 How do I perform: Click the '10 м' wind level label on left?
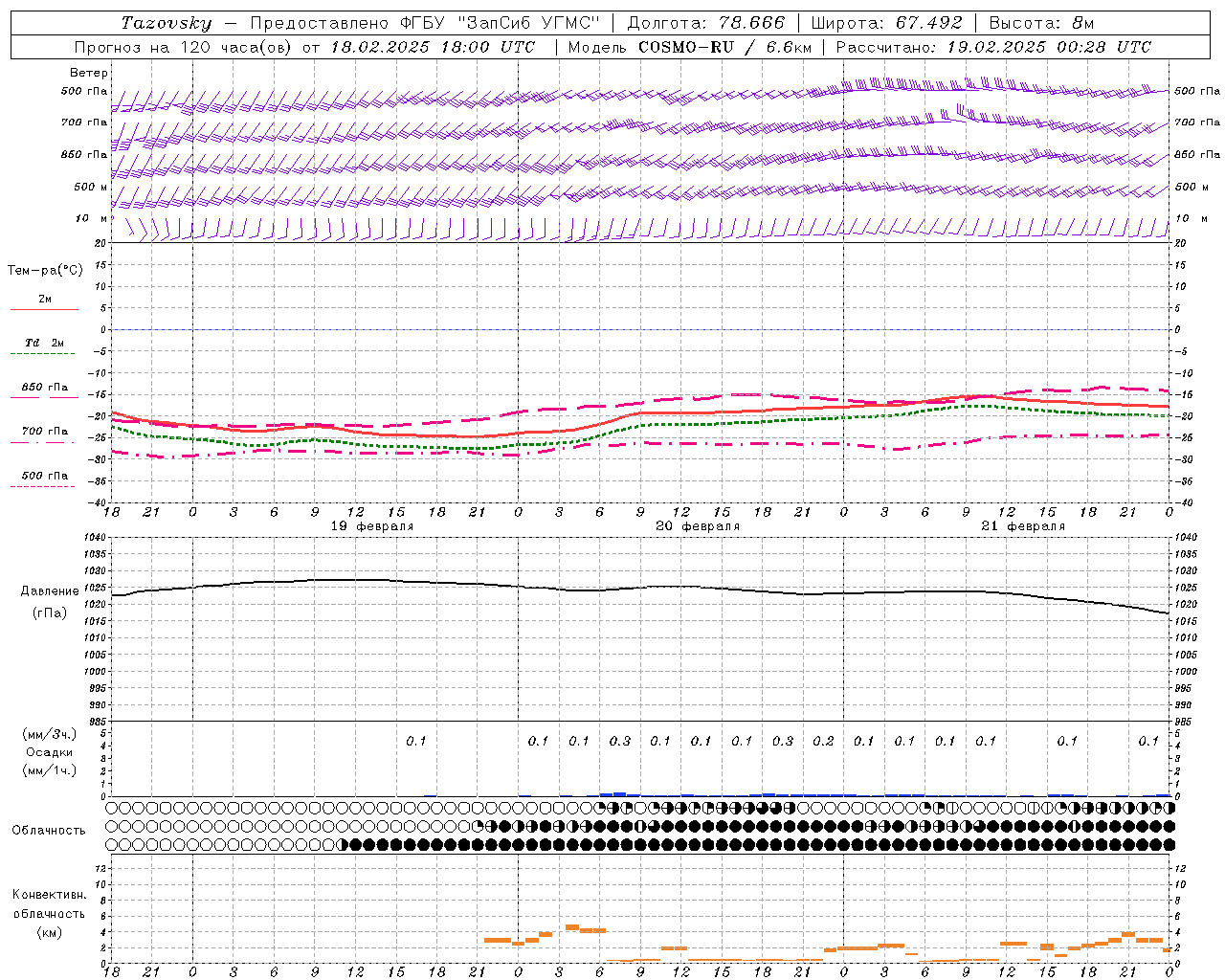click(92, 219)
